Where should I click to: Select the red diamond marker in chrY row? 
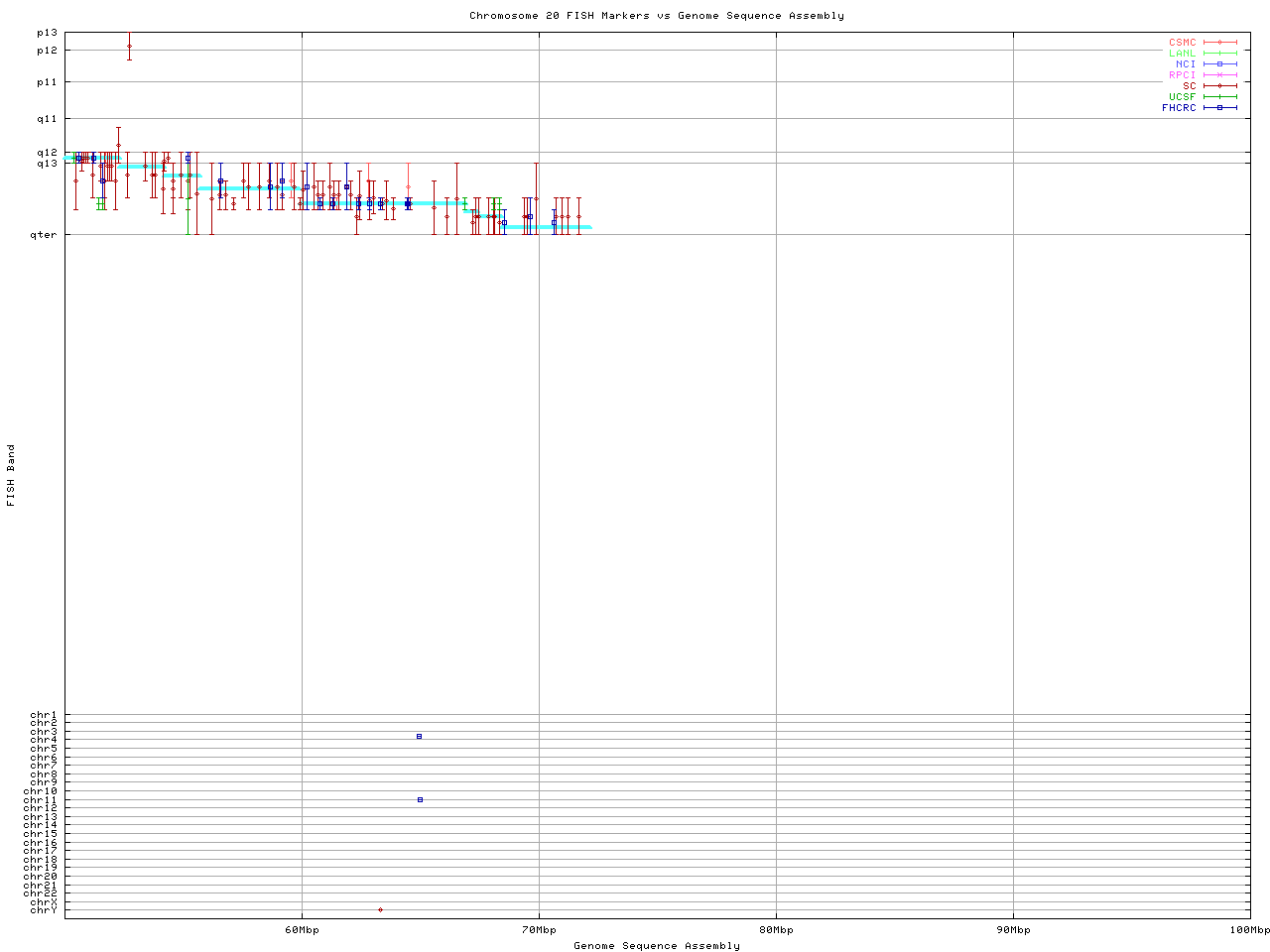[x=380, y=909]
